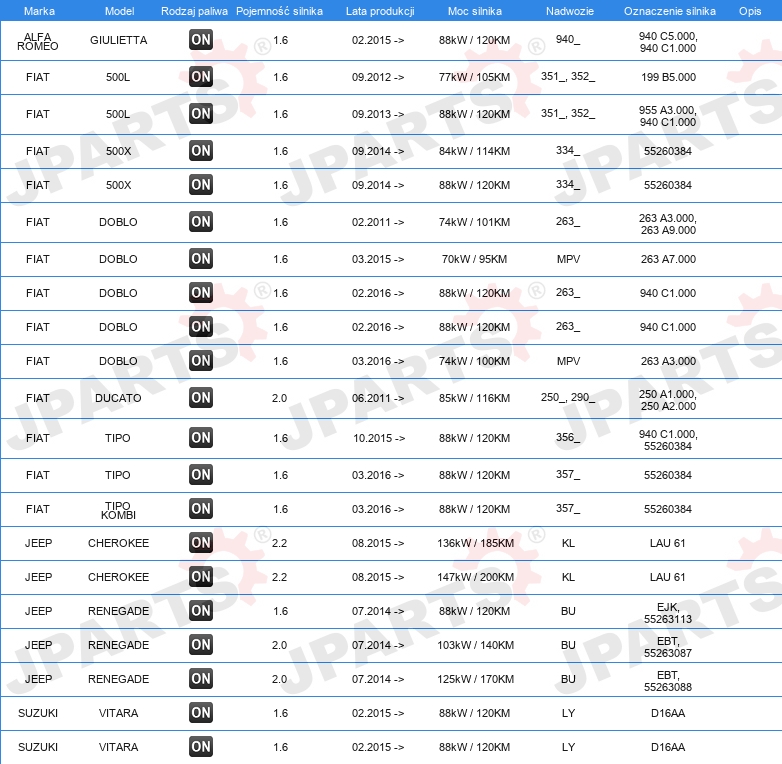The image size is (782, 764).
Task: Click the ON icon in Doblo 03.2016 row
Action: [201, 361]
